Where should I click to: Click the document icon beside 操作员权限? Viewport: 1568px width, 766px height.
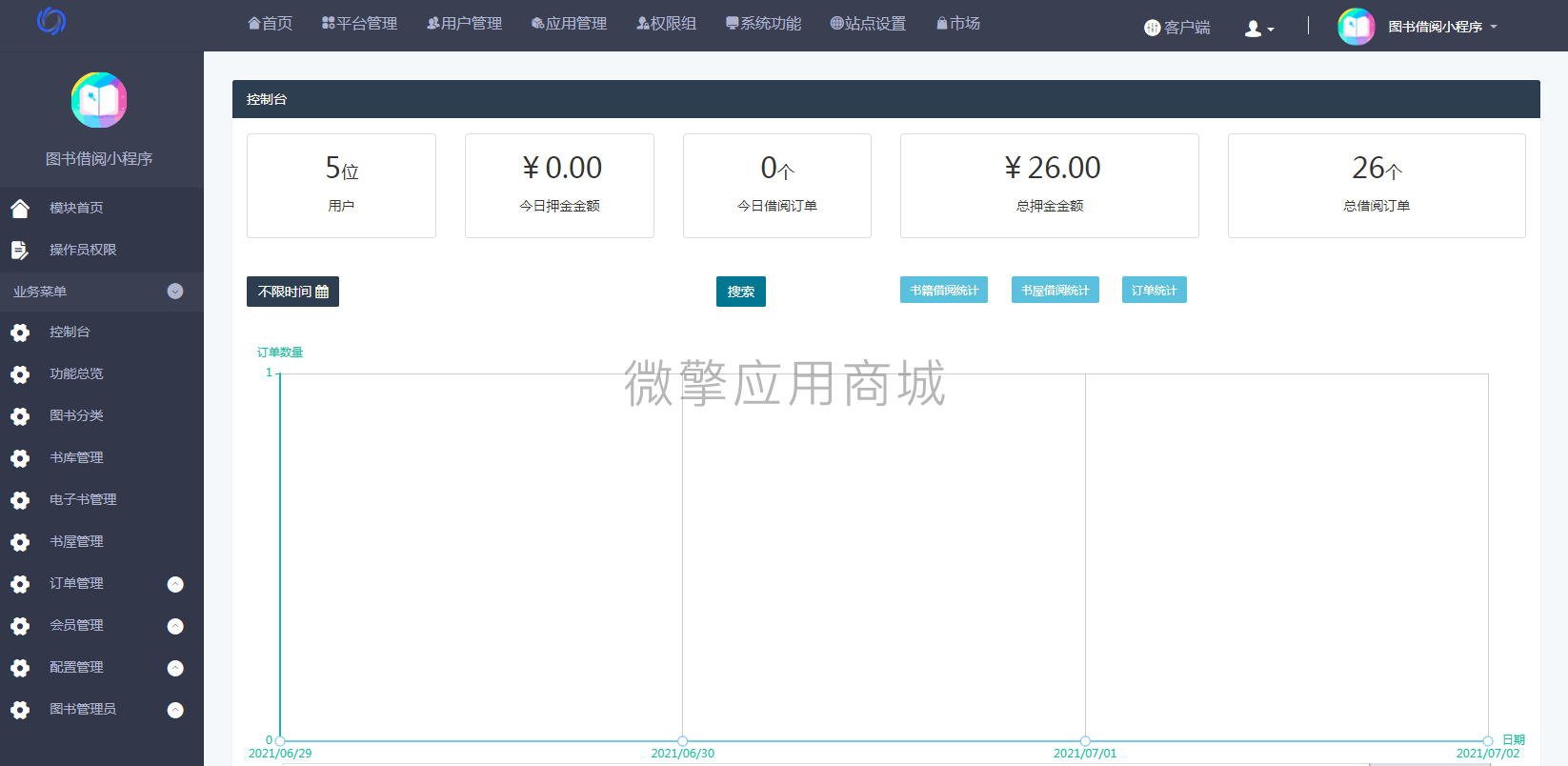pos(20,250)
